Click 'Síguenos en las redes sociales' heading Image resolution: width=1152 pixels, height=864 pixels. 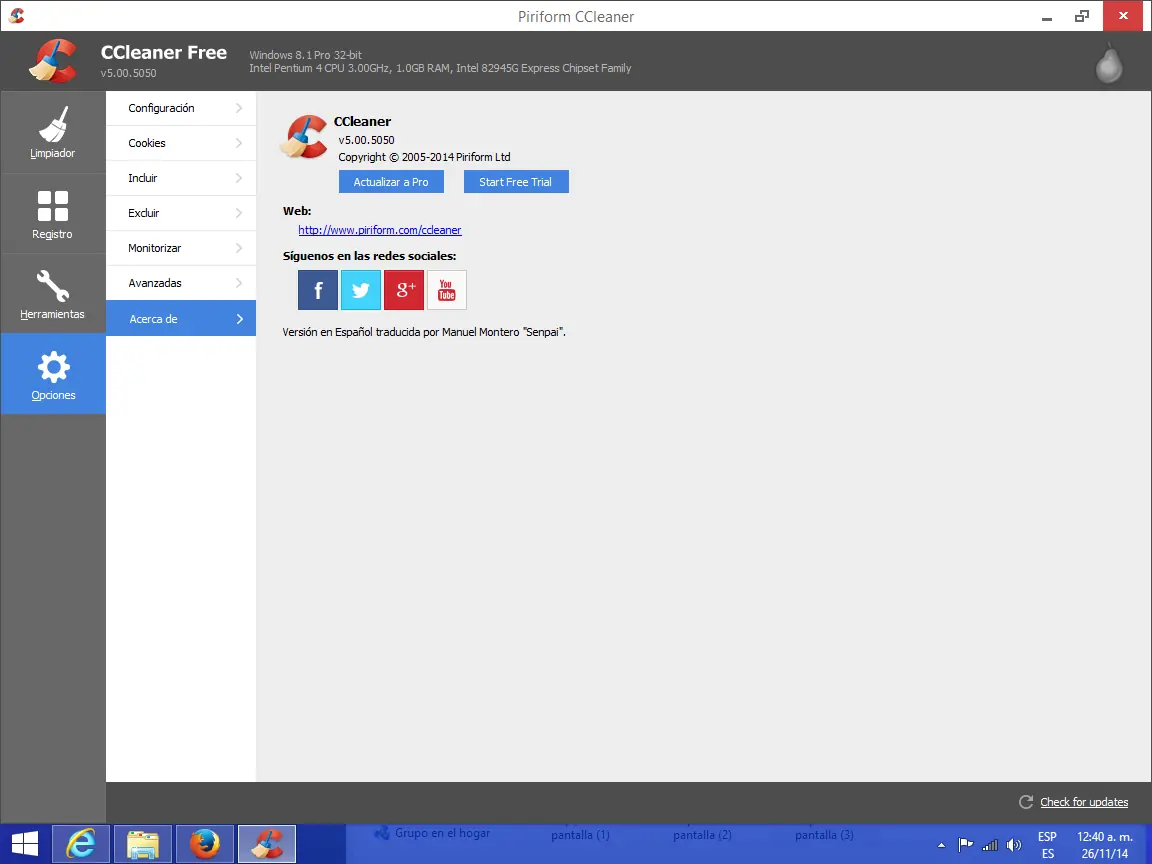click(370, 256)
